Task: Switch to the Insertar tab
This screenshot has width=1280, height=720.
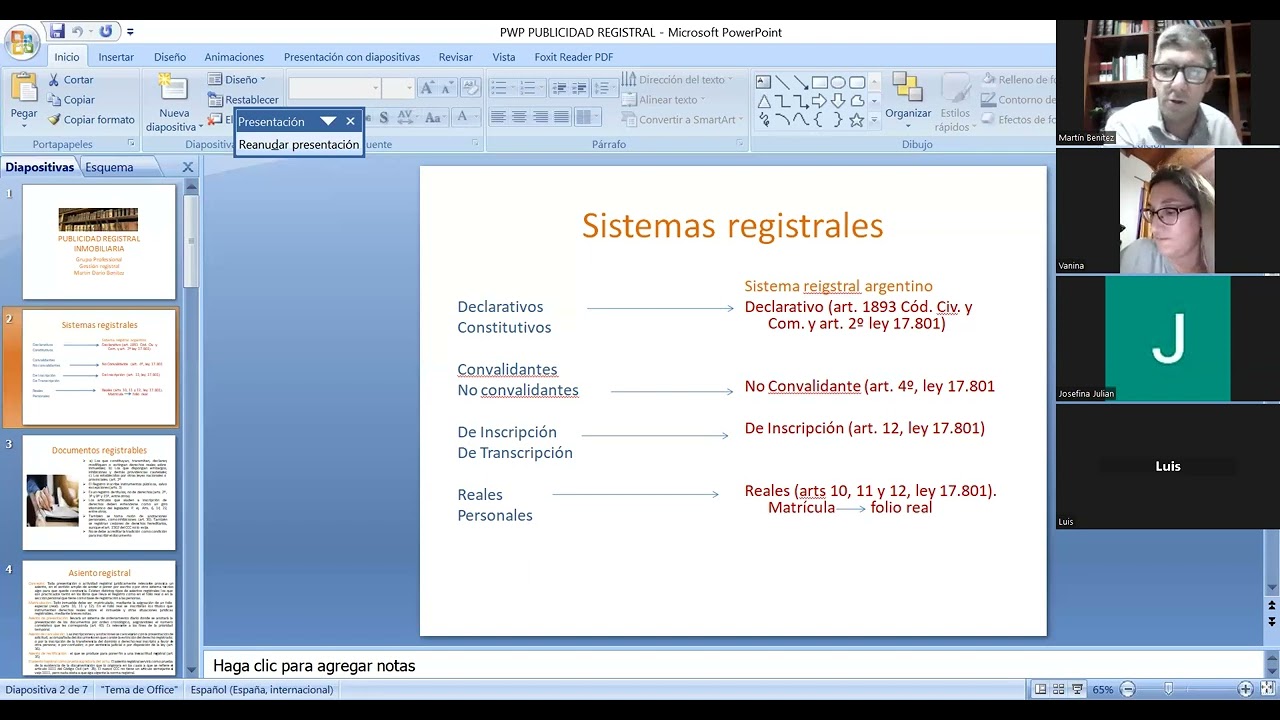Action: 116,57
